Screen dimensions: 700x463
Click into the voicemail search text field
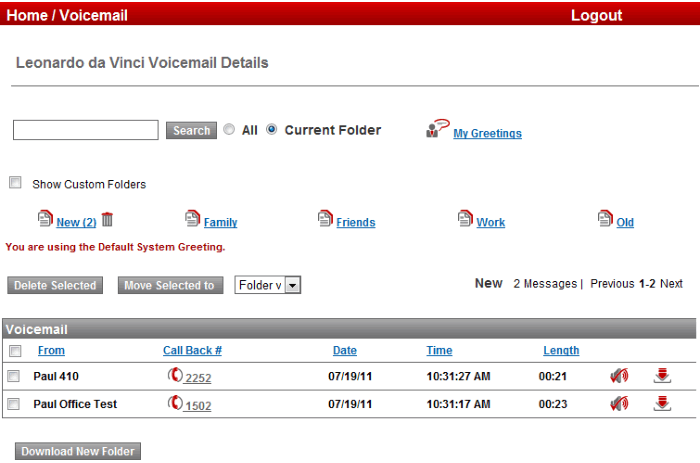tap(86, 130)
